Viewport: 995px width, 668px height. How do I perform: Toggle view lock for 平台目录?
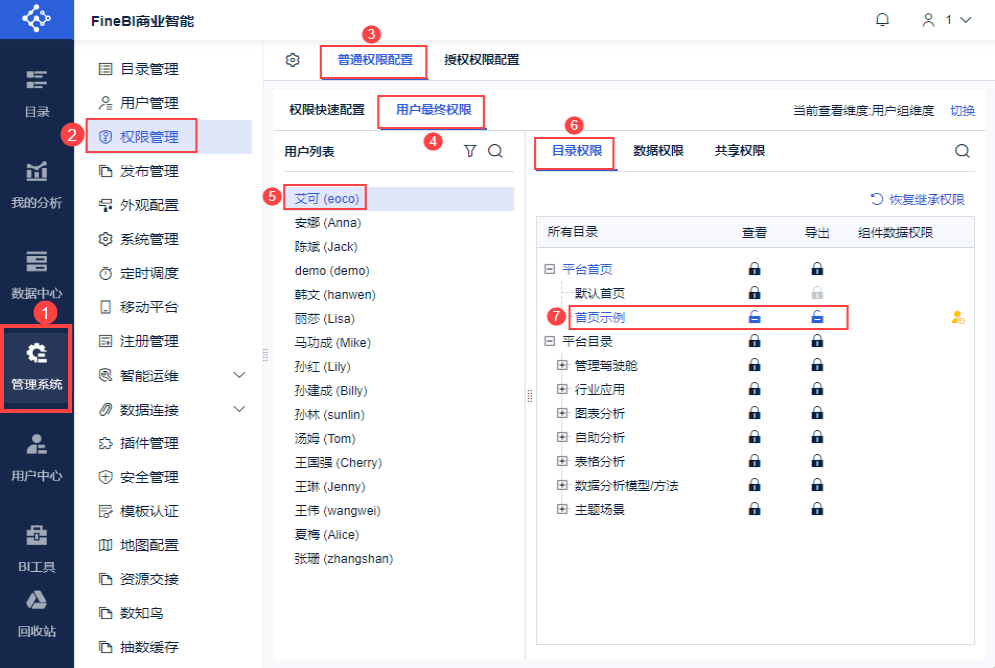(x=754, y=341)
